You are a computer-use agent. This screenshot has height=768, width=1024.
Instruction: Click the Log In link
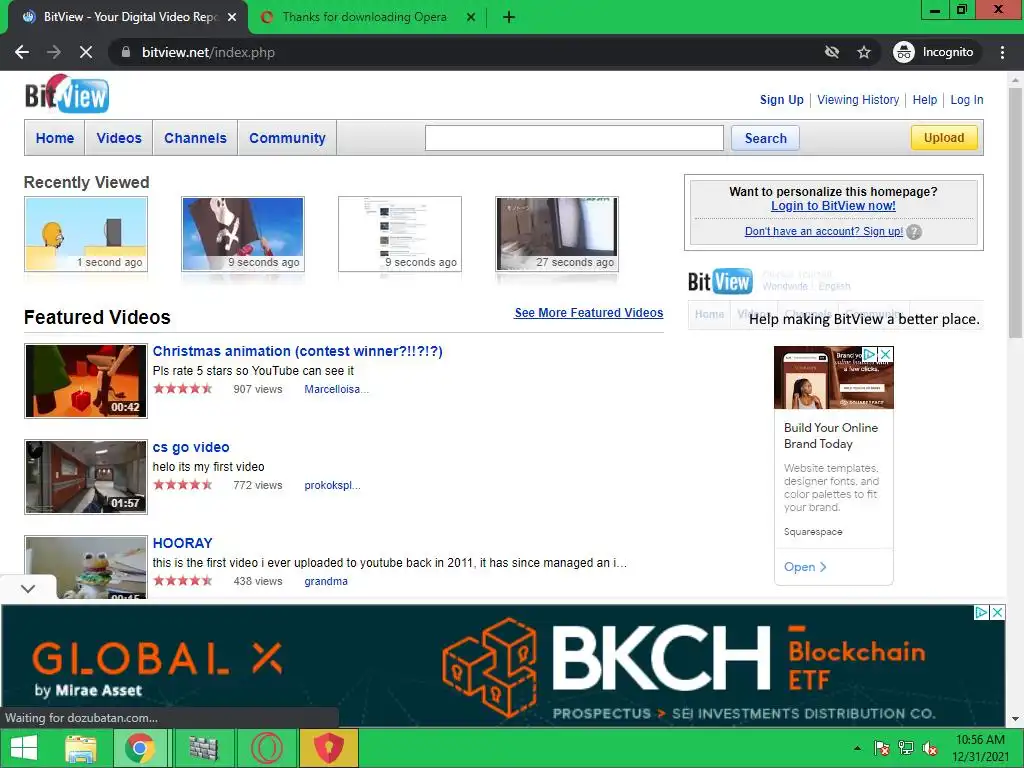pyautogui.click(x=967, y=100)
